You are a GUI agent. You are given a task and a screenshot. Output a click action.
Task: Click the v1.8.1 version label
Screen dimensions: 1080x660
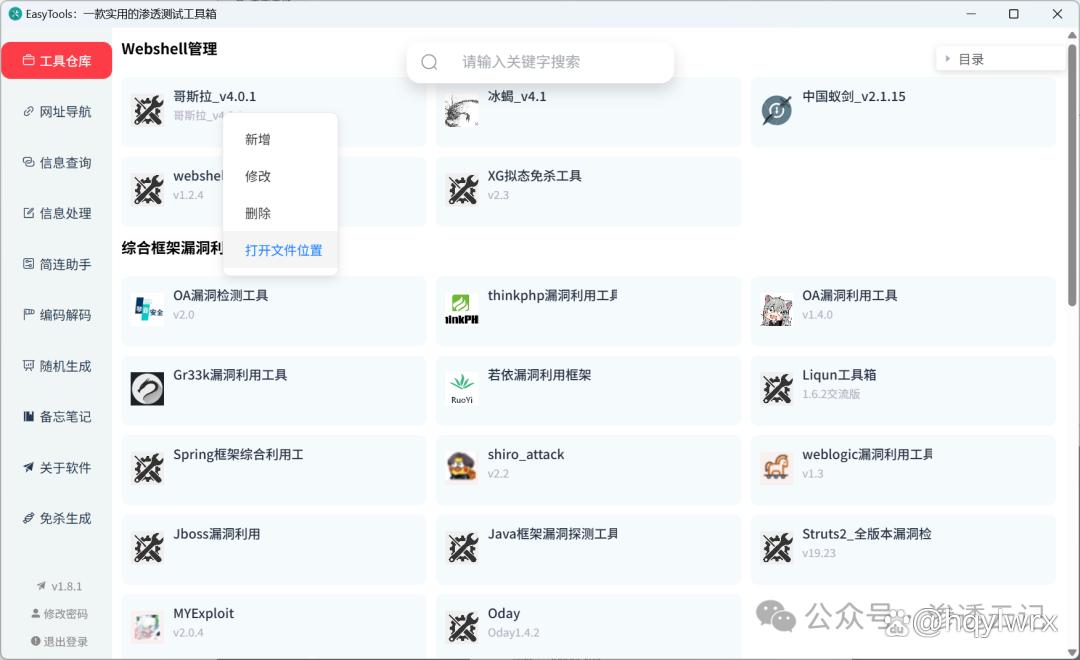coord(59,586)
